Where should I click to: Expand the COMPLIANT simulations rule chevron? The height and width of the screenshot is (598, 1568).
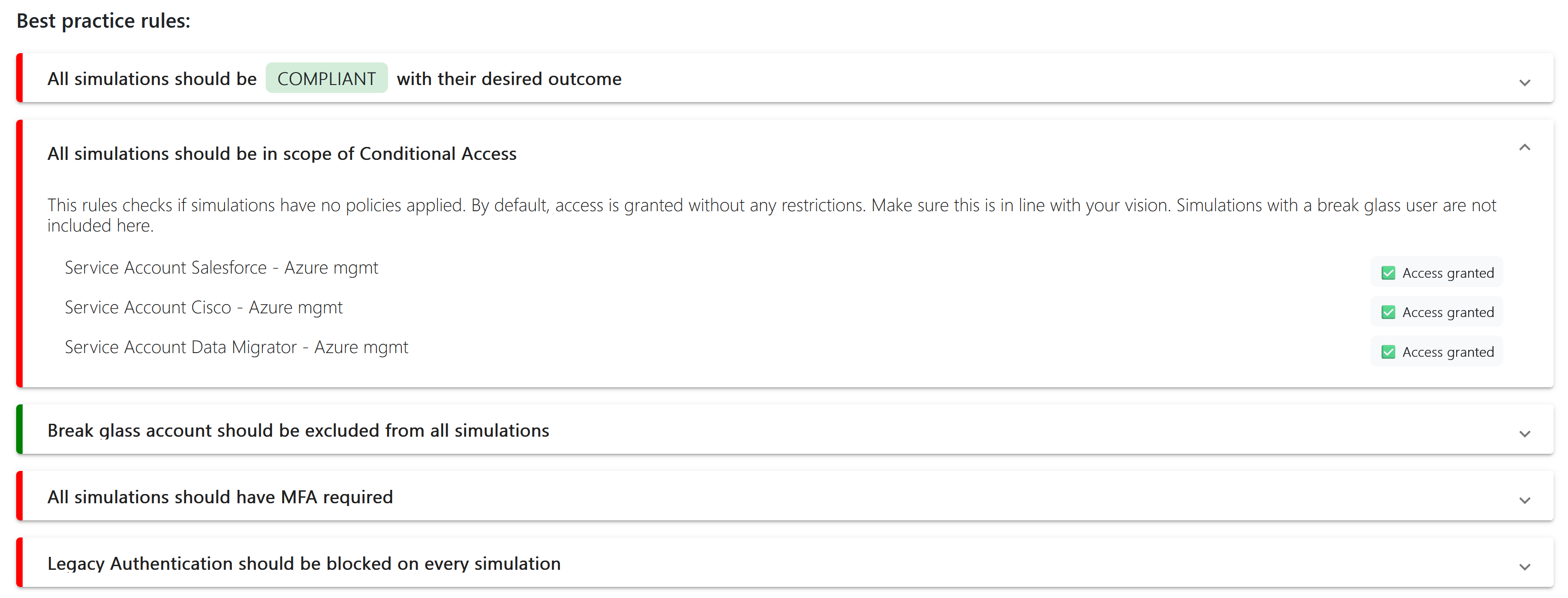1524,82
